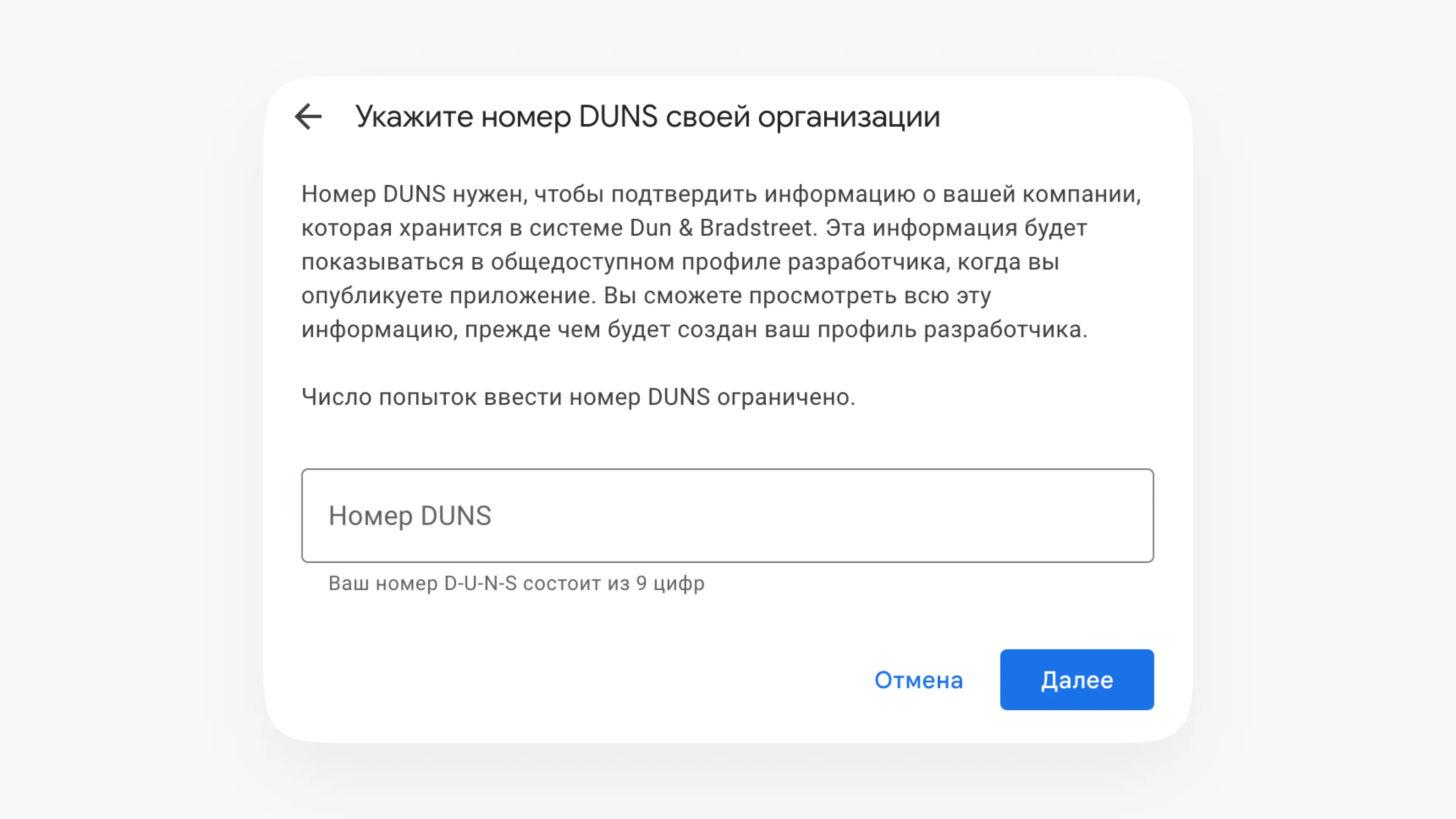Go back using the left arrow icon
Screen dimensions: 1456x819
click(308, 116)
